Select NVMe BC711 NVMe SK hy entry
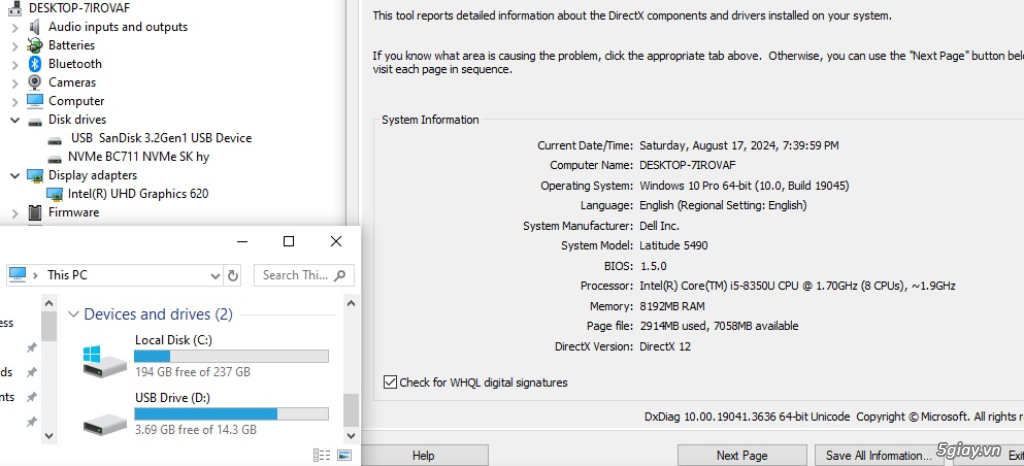1024x466 pixels. pyautogui.click(x=138, y=157)
